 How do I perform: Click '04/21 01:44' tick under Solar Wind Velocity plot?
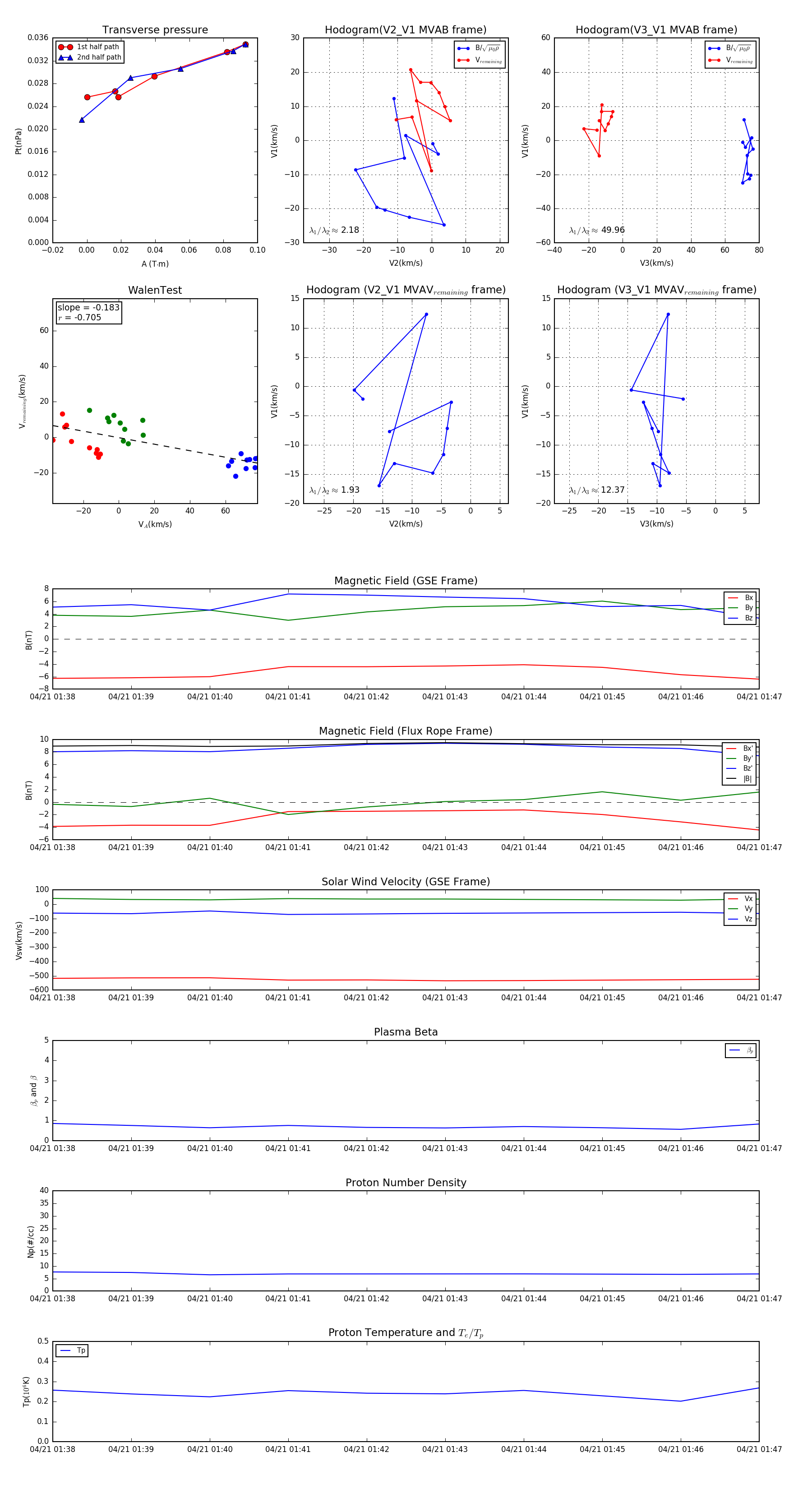click(524, 998)
